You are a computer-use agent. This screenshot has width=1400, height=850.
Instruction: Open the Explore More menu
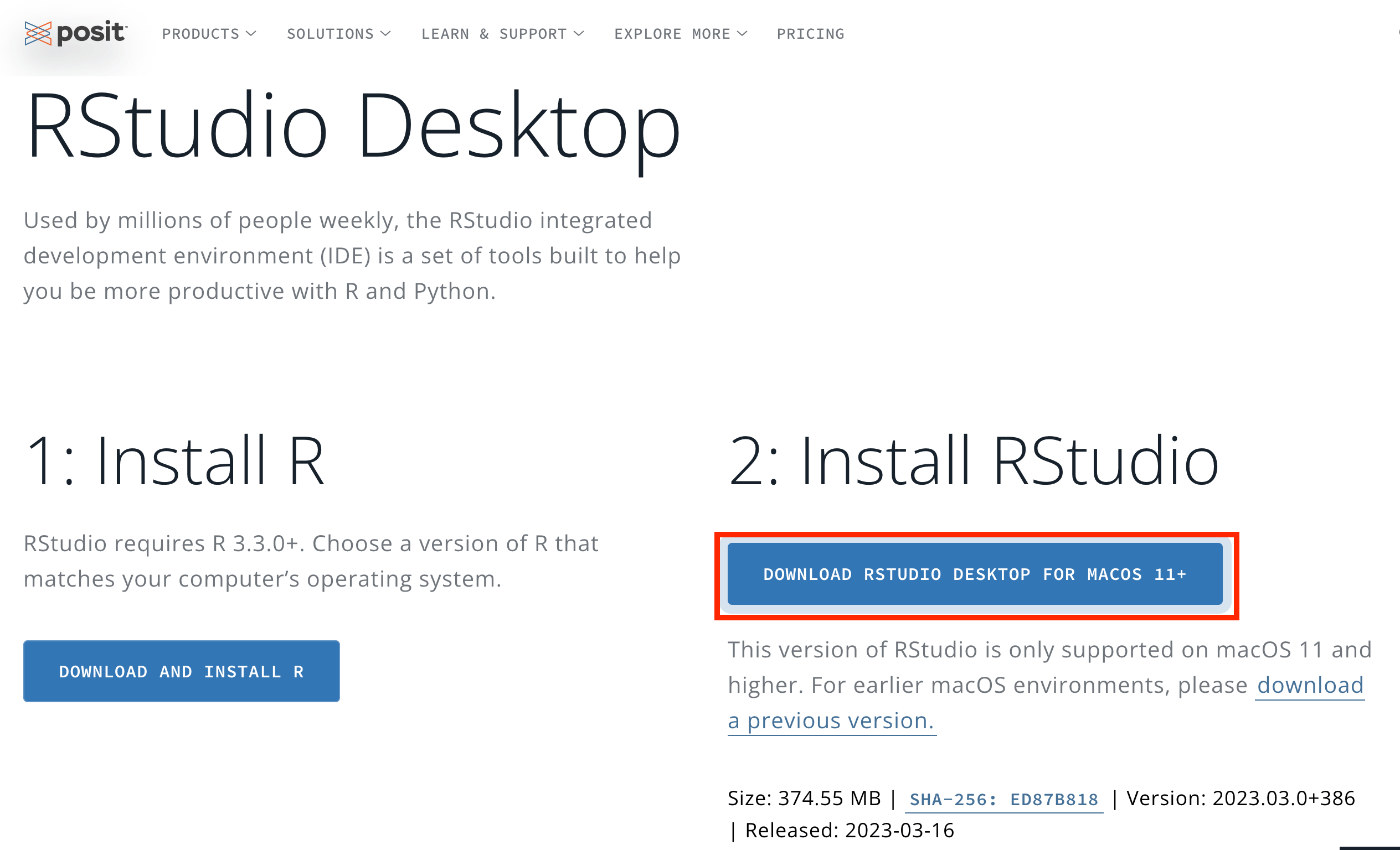pos(681,34)
